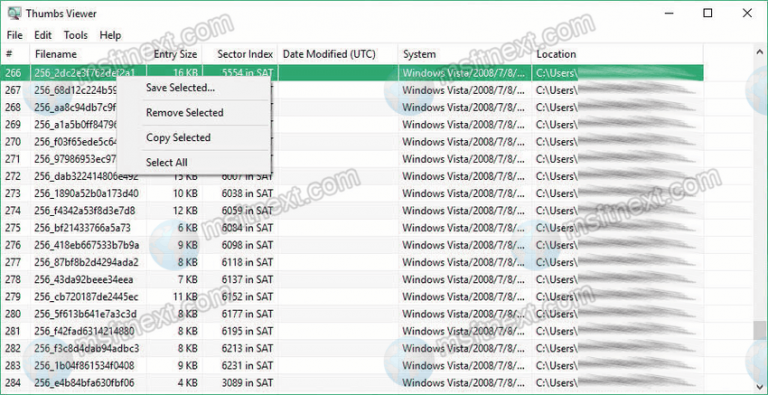Screen dimensions: 768x395
Task: Click row number 270
Action: pos(13,142)
